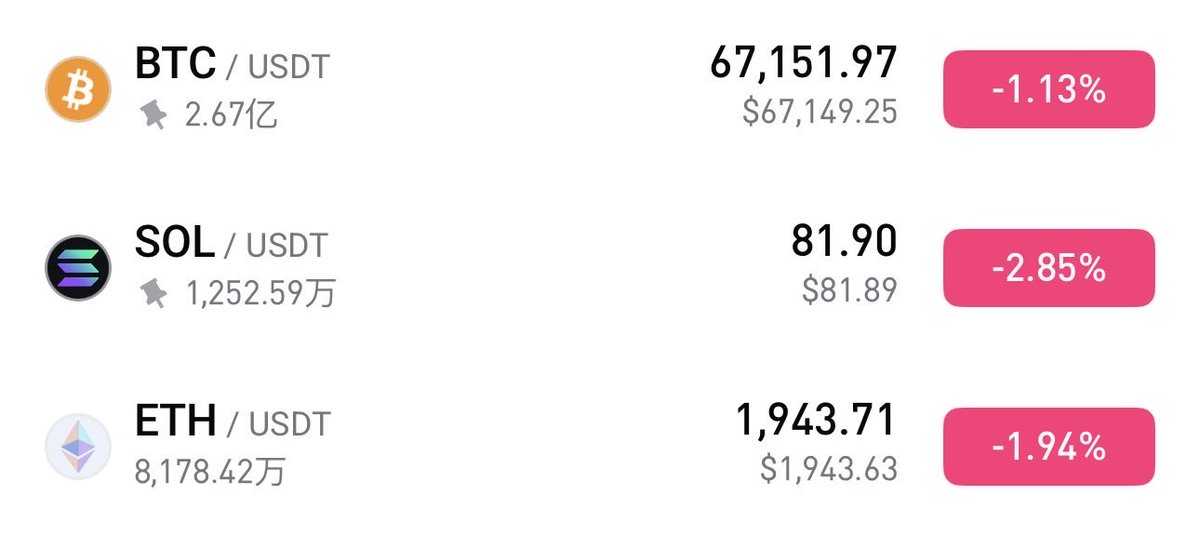Click the BTC volume 2.67亿
The width and height of the screenshot is (1200, 536).
click(x=231, y=116)
